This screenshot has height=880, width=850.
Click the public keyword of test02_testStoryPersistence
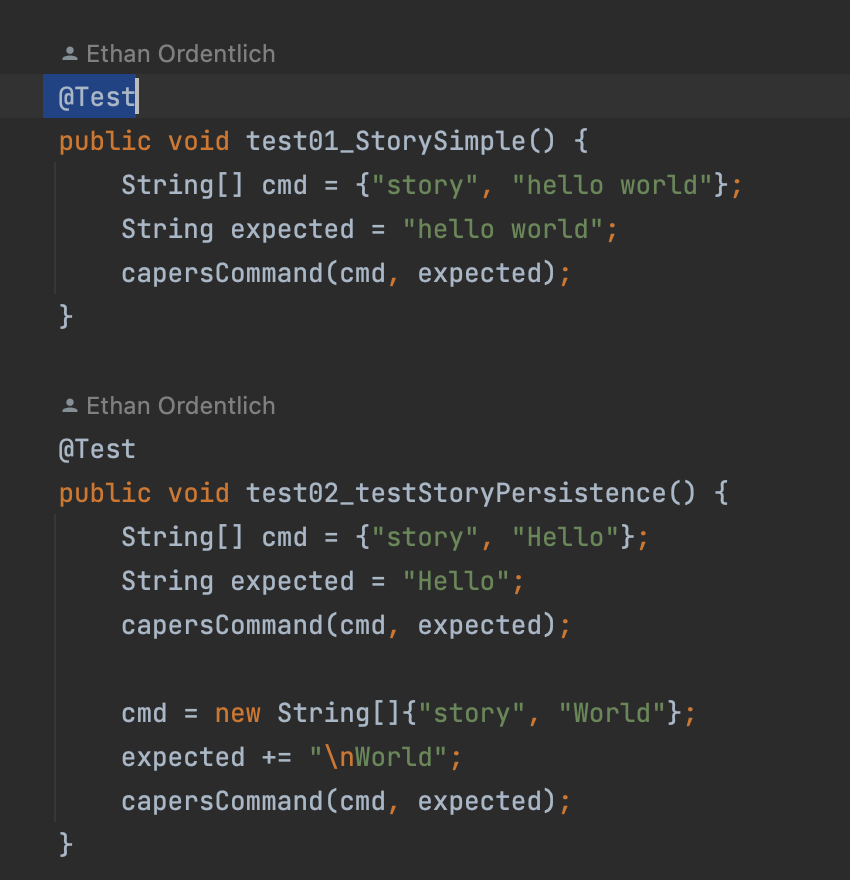105,493
